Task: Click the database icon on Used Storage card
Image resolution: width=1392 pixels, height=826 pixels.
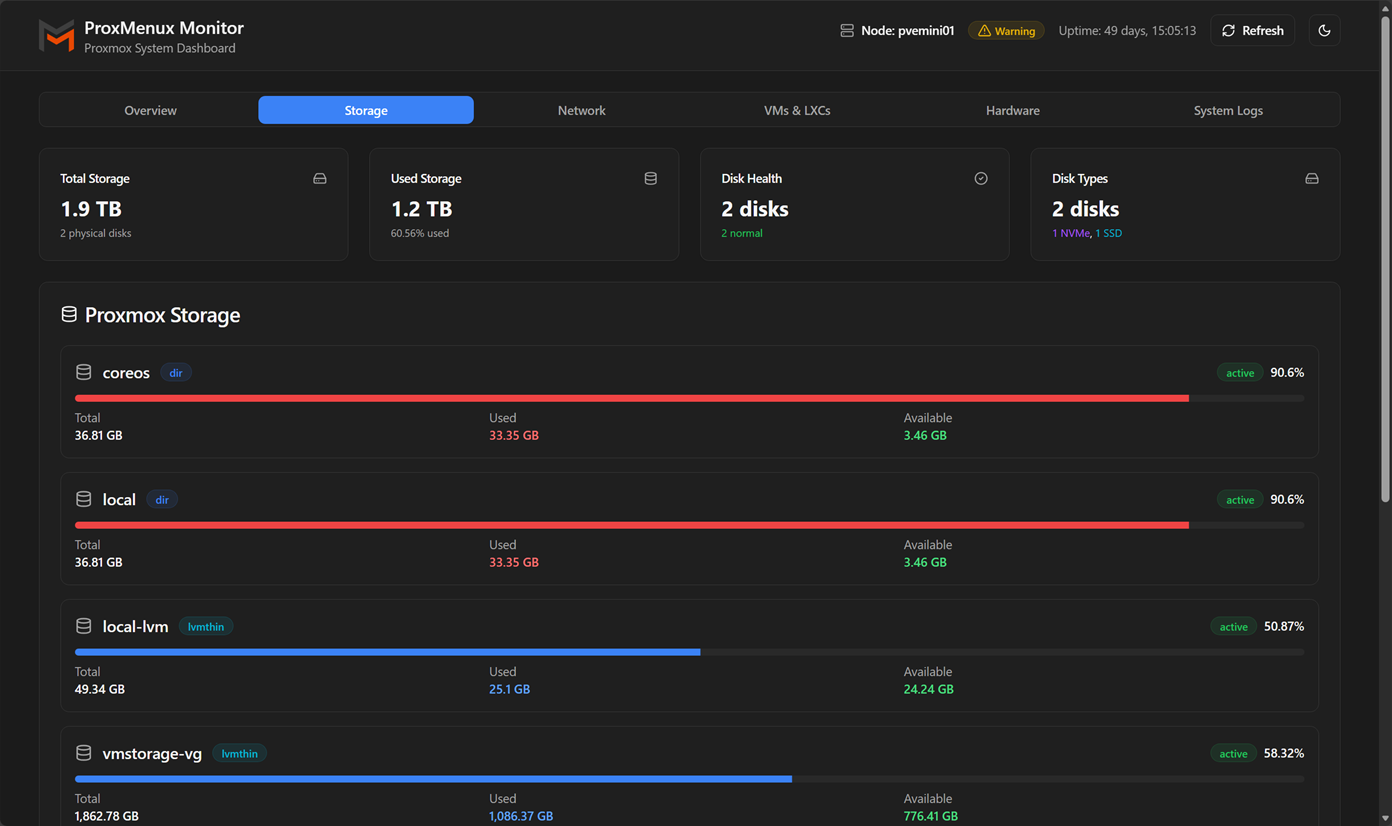Action: click(x=650, y=177)
